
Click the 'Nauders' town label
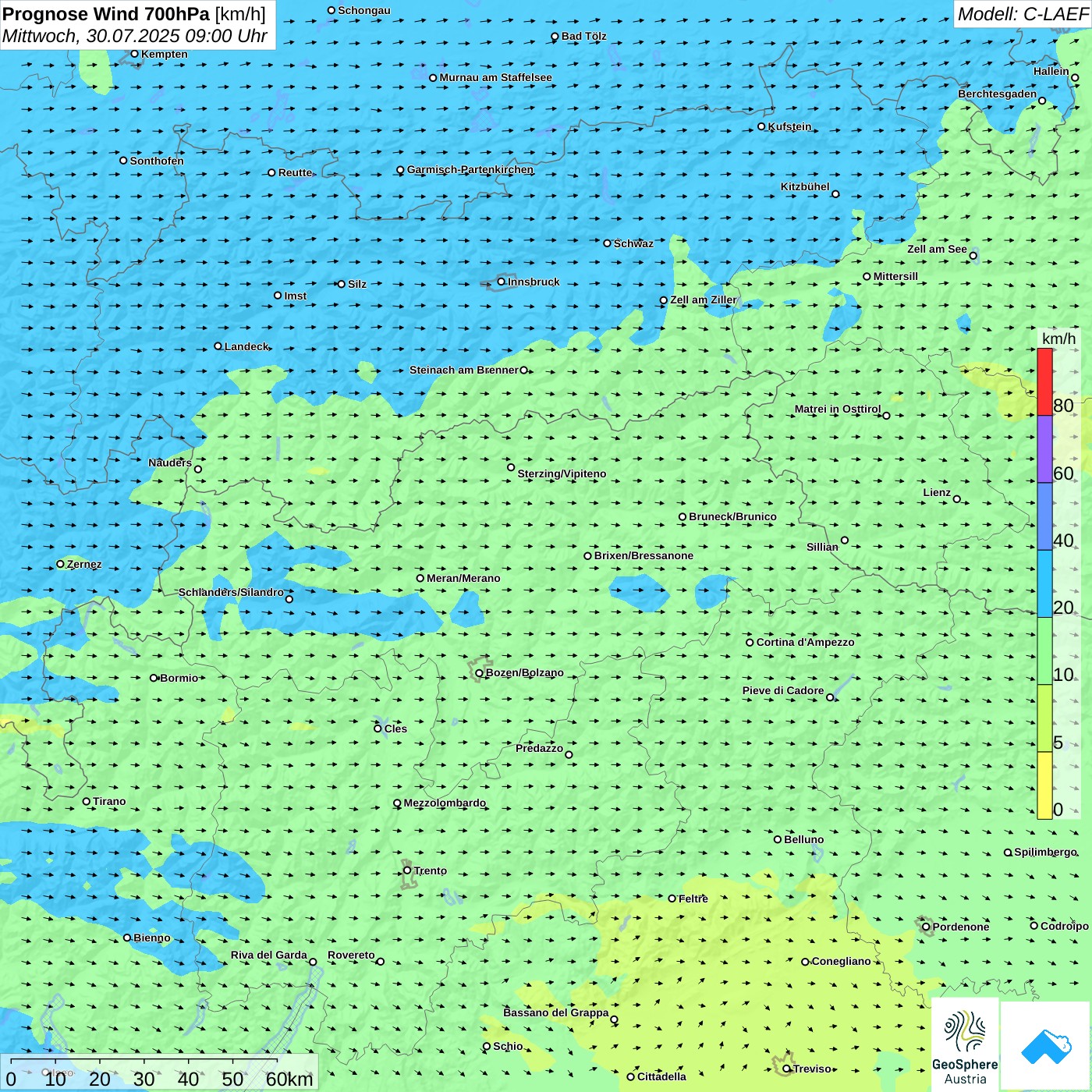point(170,463)
